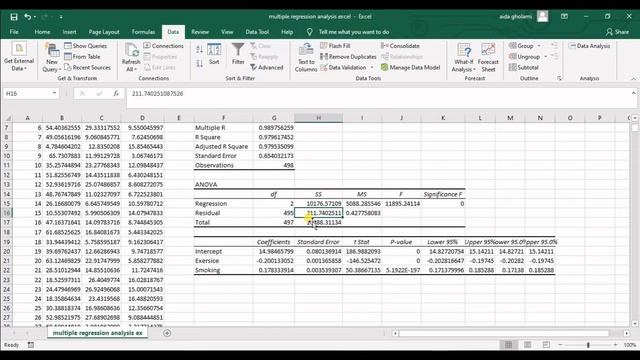Sort A to Z ascending icon
640x360 pixels.
point(200,49)
